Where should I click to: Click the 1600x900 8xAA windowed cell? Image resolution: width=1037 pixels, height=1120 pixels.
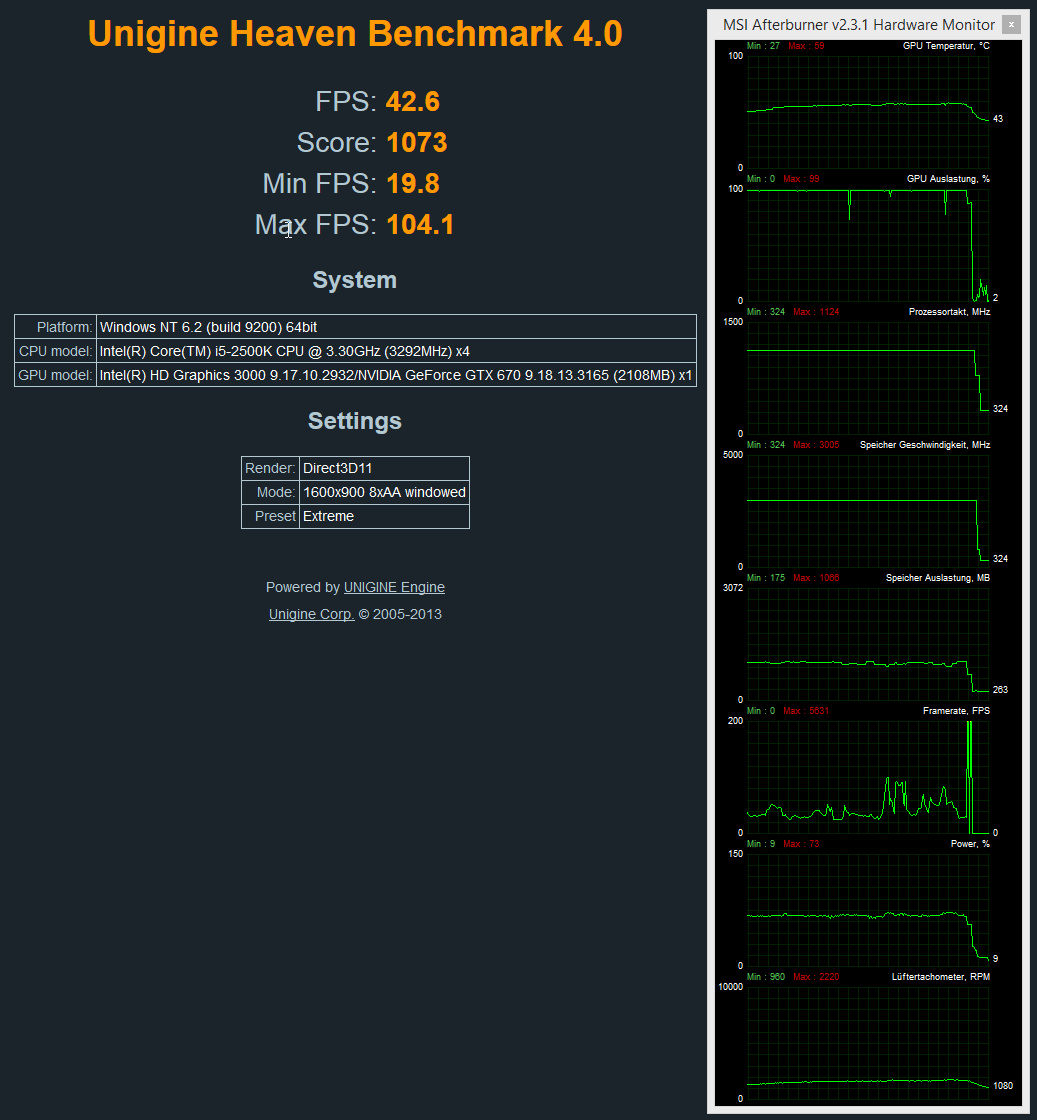click(x=384, y=492)
